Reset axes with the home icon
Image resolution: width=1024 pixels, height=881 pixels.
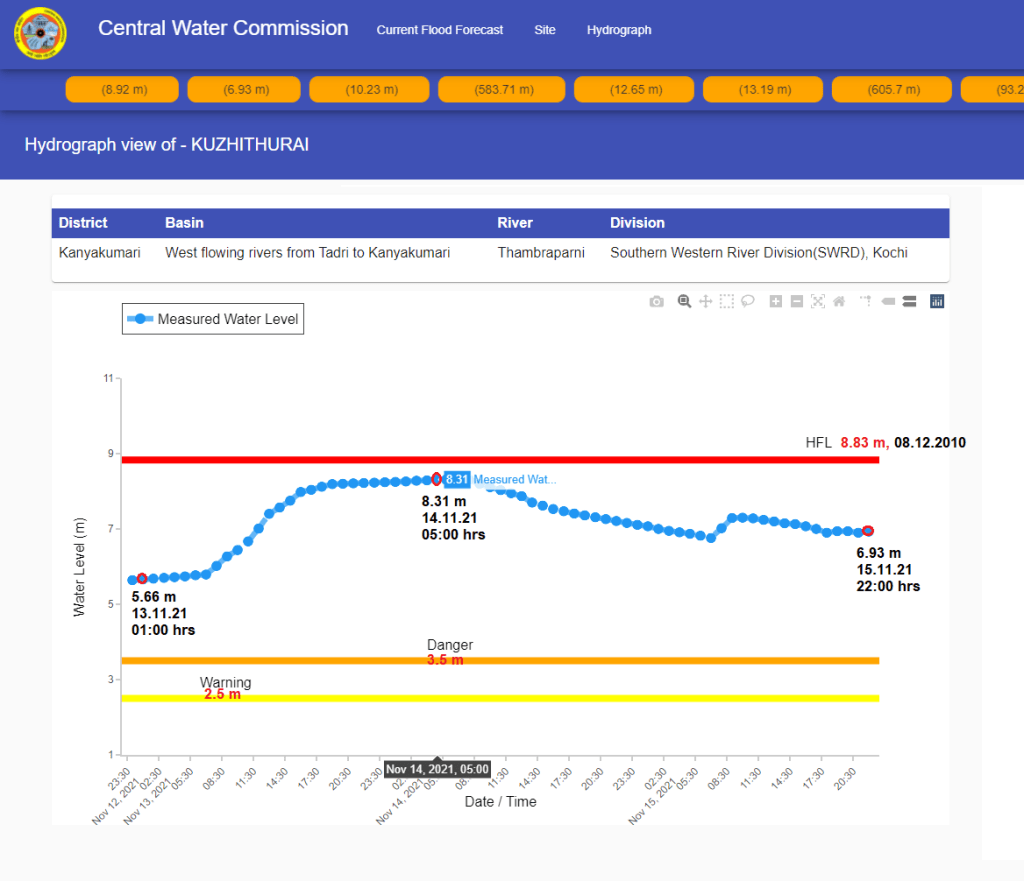[839, 301]
